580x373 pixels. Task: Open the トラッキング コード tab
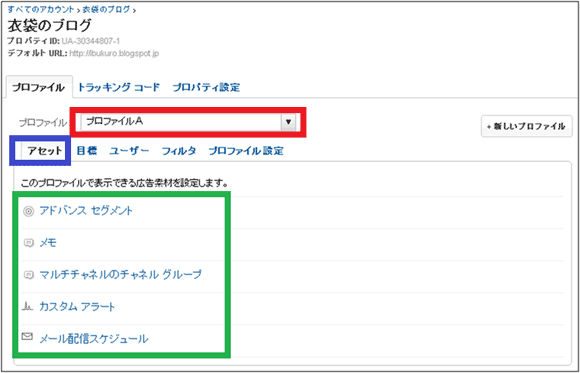118,88
